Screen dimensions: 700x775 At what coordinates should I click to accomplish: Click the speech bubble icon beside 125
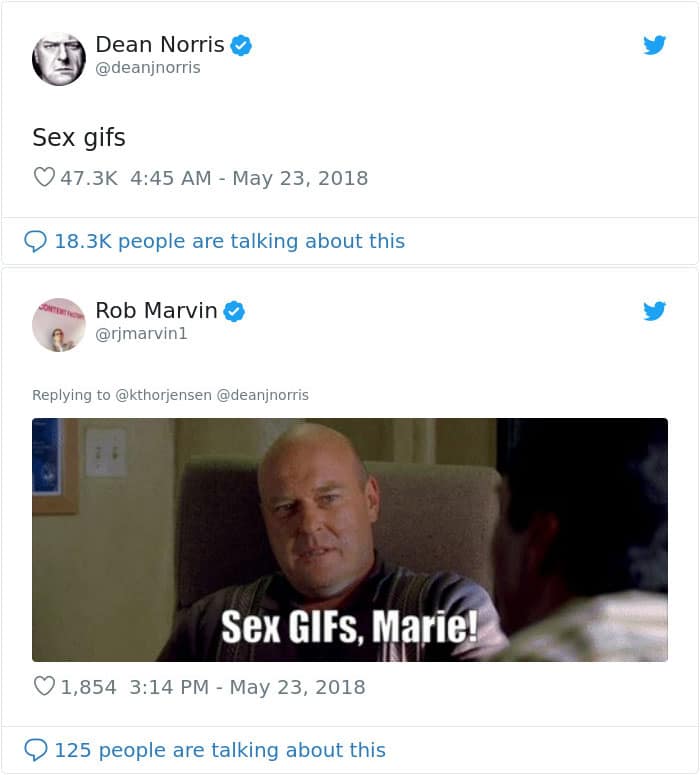click(35, 750)
